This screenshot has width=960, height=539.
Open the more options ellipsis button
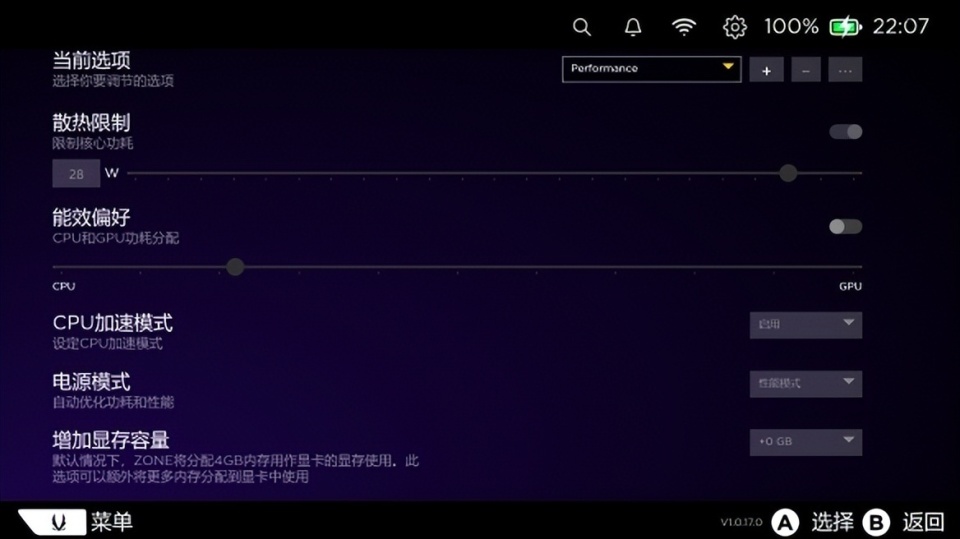tap(845, 70)
